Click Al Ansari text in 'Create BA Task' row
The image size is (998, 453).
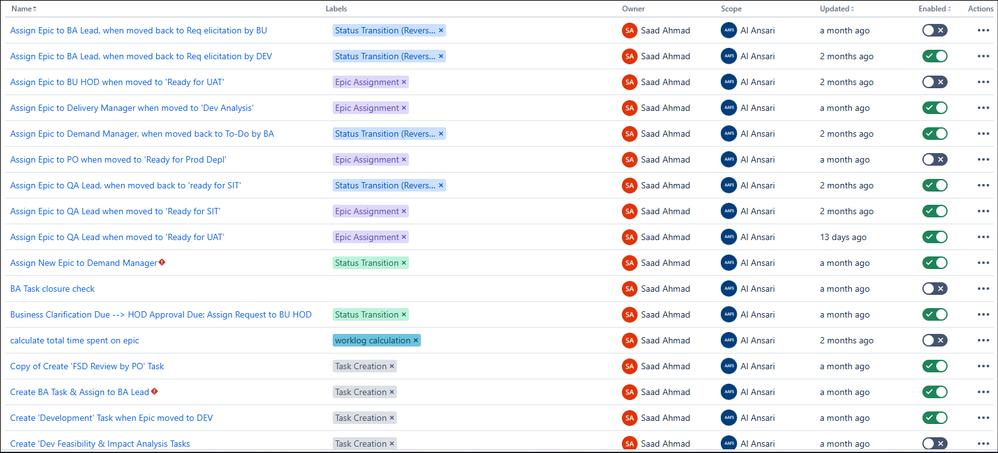click(x=757, y=392)
